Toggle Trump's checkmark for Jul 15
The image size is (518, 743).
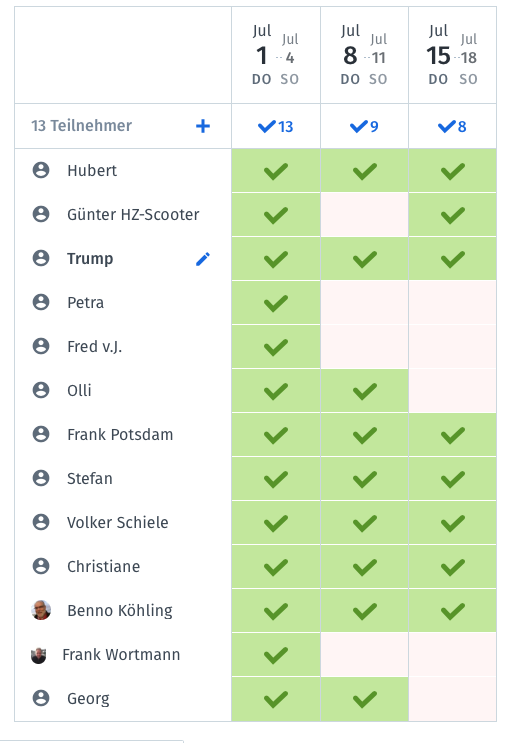[453, 259]
